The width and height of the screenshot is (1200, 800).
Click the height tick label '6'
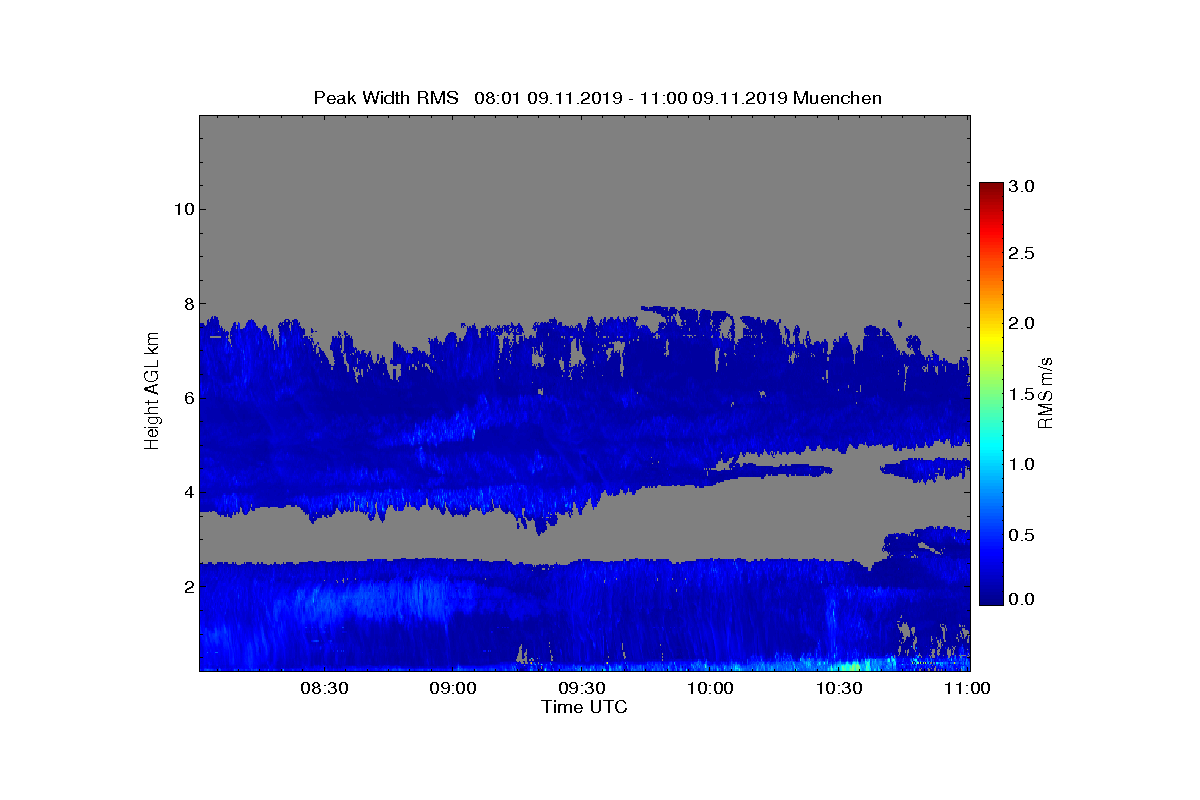[x=187, y=398]
